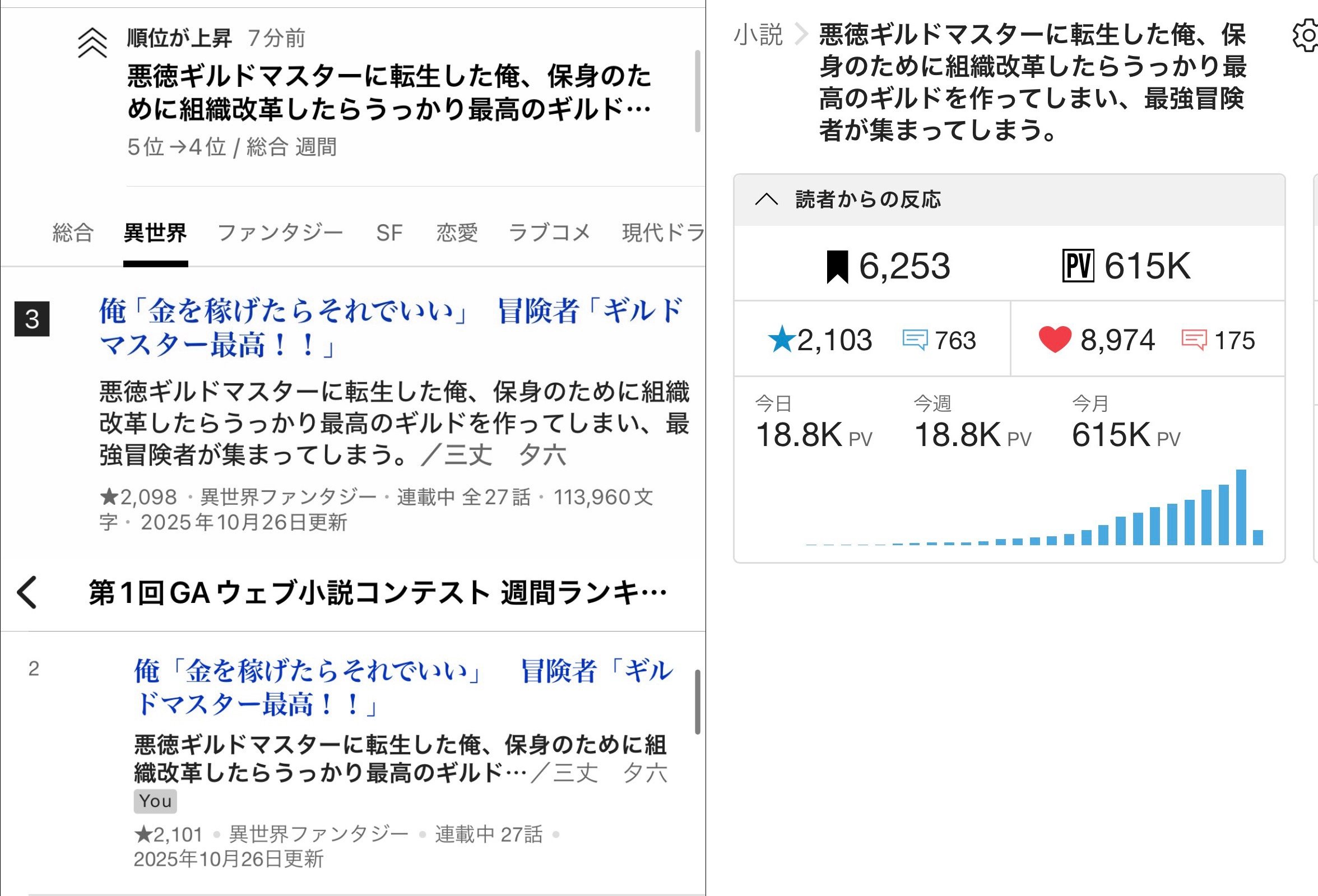Open the SF category tab
Image resolution: width=1318 pixels, height=896 pixels.
(389, 233)
